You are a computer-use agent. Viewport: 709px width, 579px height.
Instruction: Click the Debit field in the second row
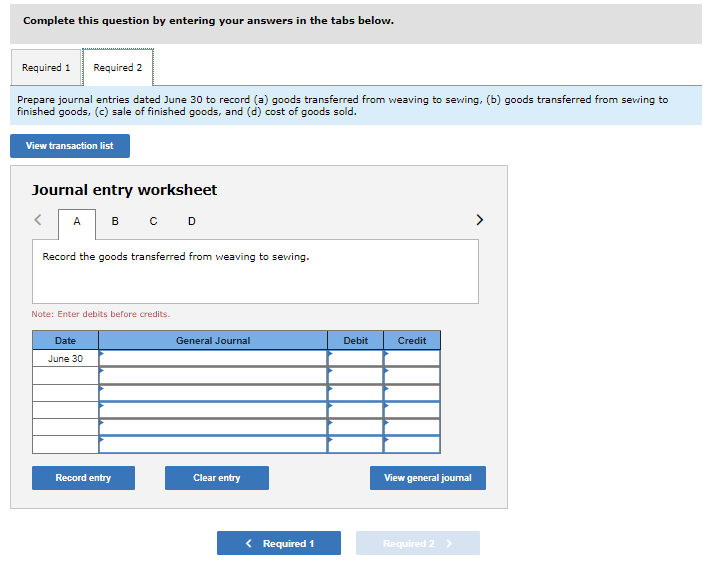click(355, 375)
